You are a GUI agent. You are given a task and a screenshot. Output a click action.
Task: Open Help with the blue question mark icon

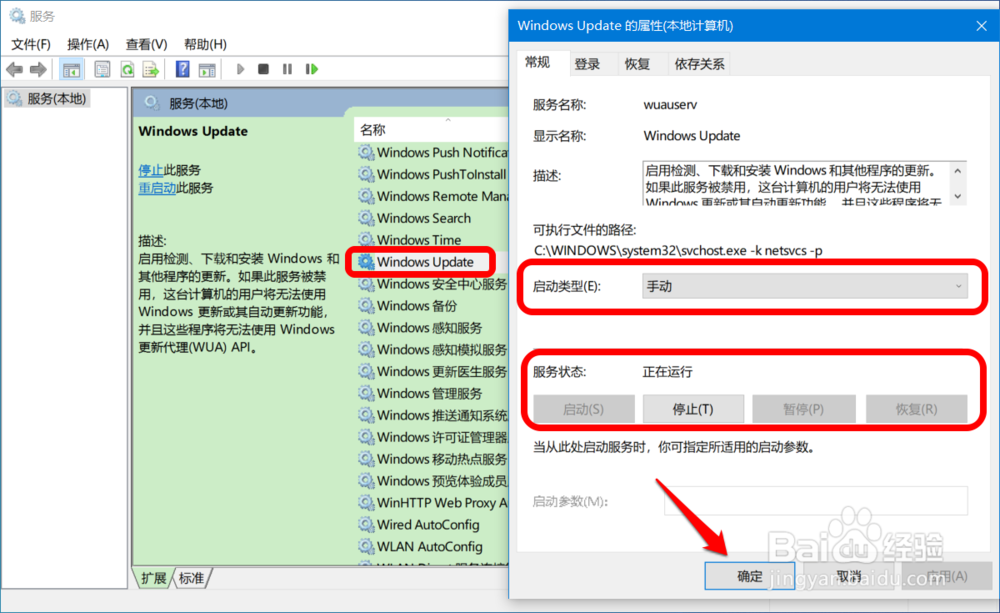point(182,69)
